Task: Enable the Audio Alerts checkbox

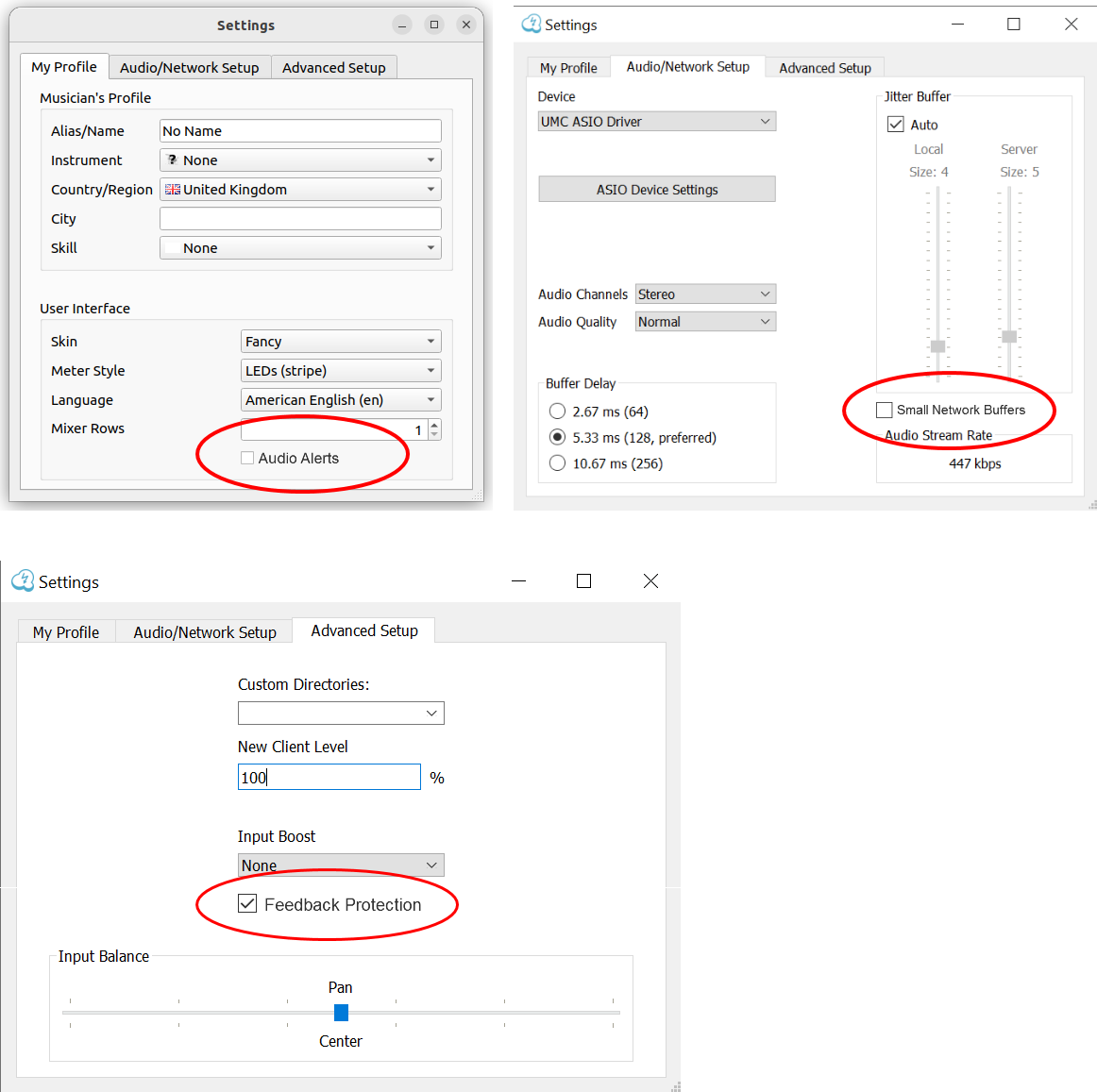Action: [x=247, y=458]
